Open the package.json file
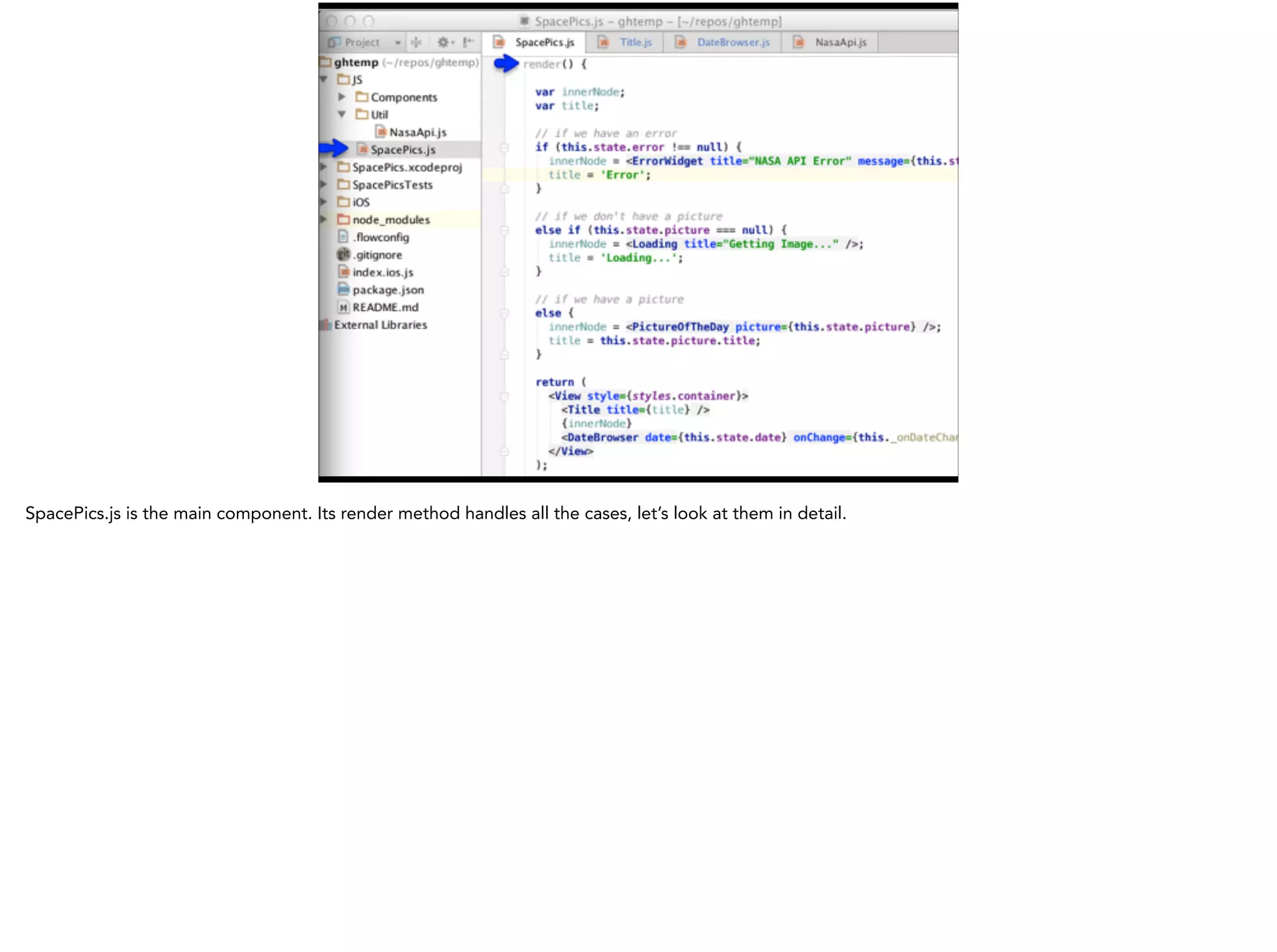Viewport: 1277px width, 952px height. [x=387, y=290]
